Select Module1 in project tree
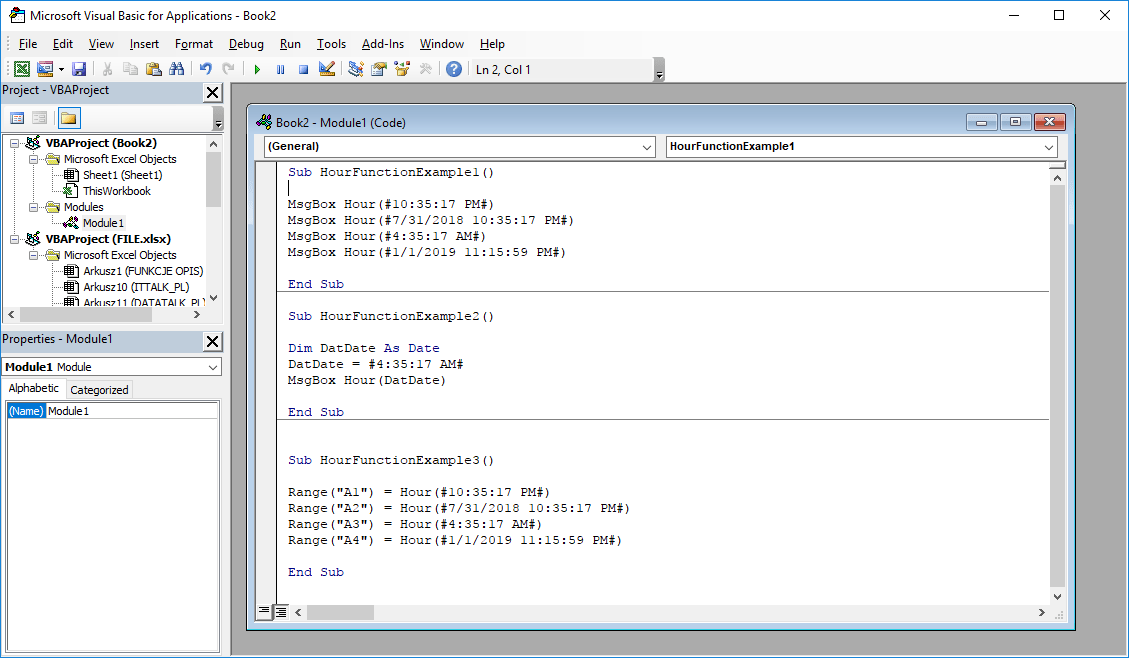Viewport: 1129px width, 658px height. (103, 223)
